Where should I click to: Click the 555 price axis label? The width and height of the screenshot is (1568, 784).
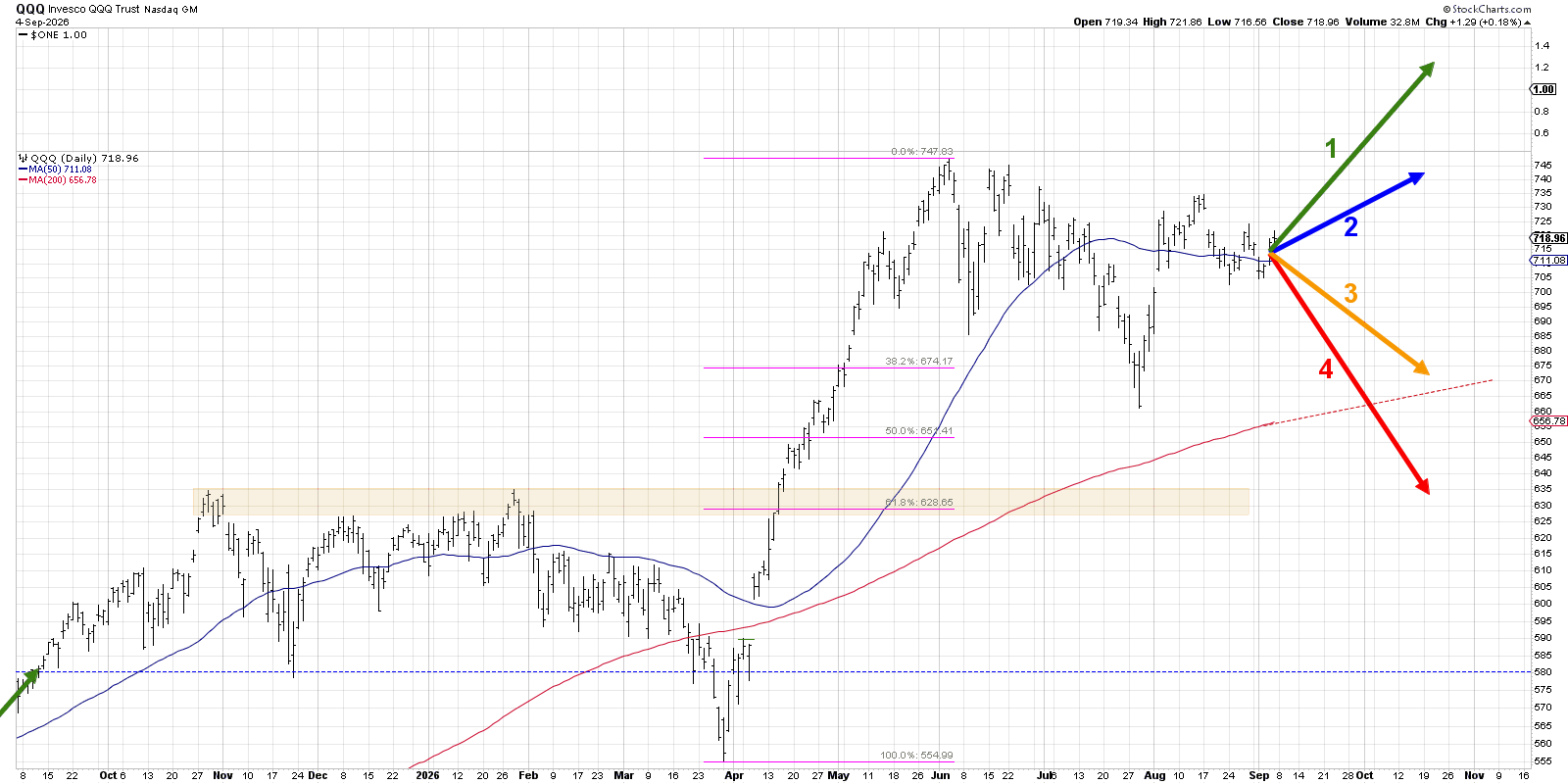pos(1543,761)
